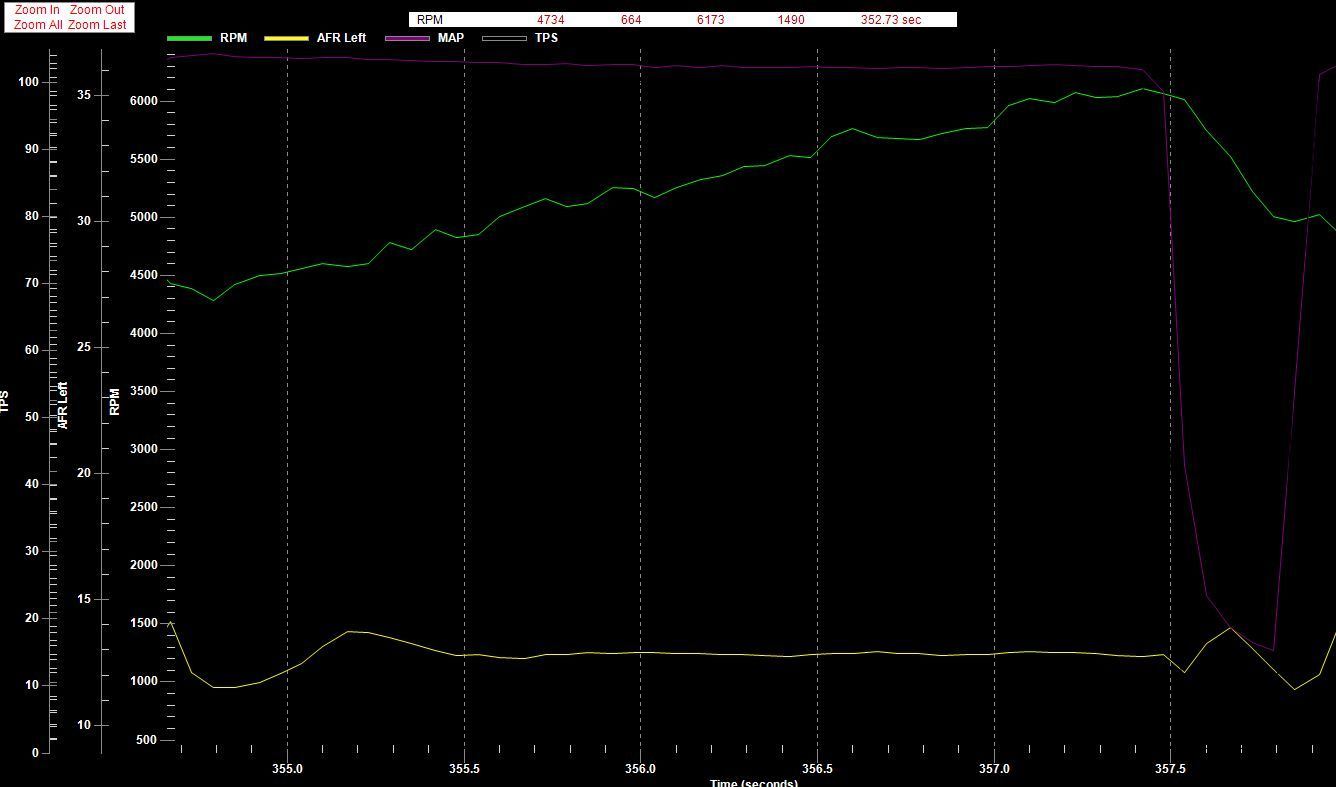Click the Zoom In button

pos(37,10)
